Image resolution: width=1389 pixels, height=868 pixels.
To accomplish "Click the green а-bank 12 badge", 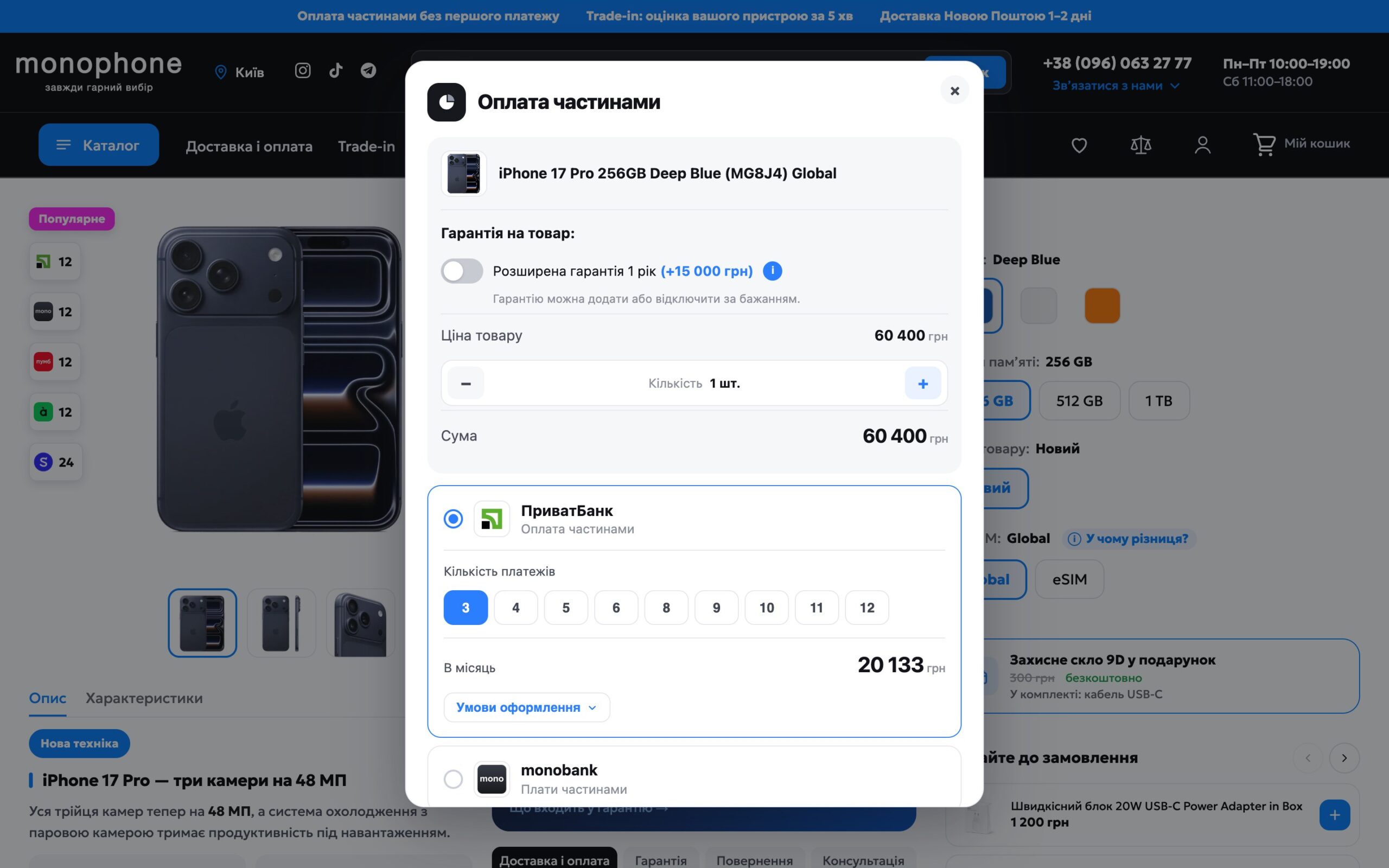I will click(54, 412).
